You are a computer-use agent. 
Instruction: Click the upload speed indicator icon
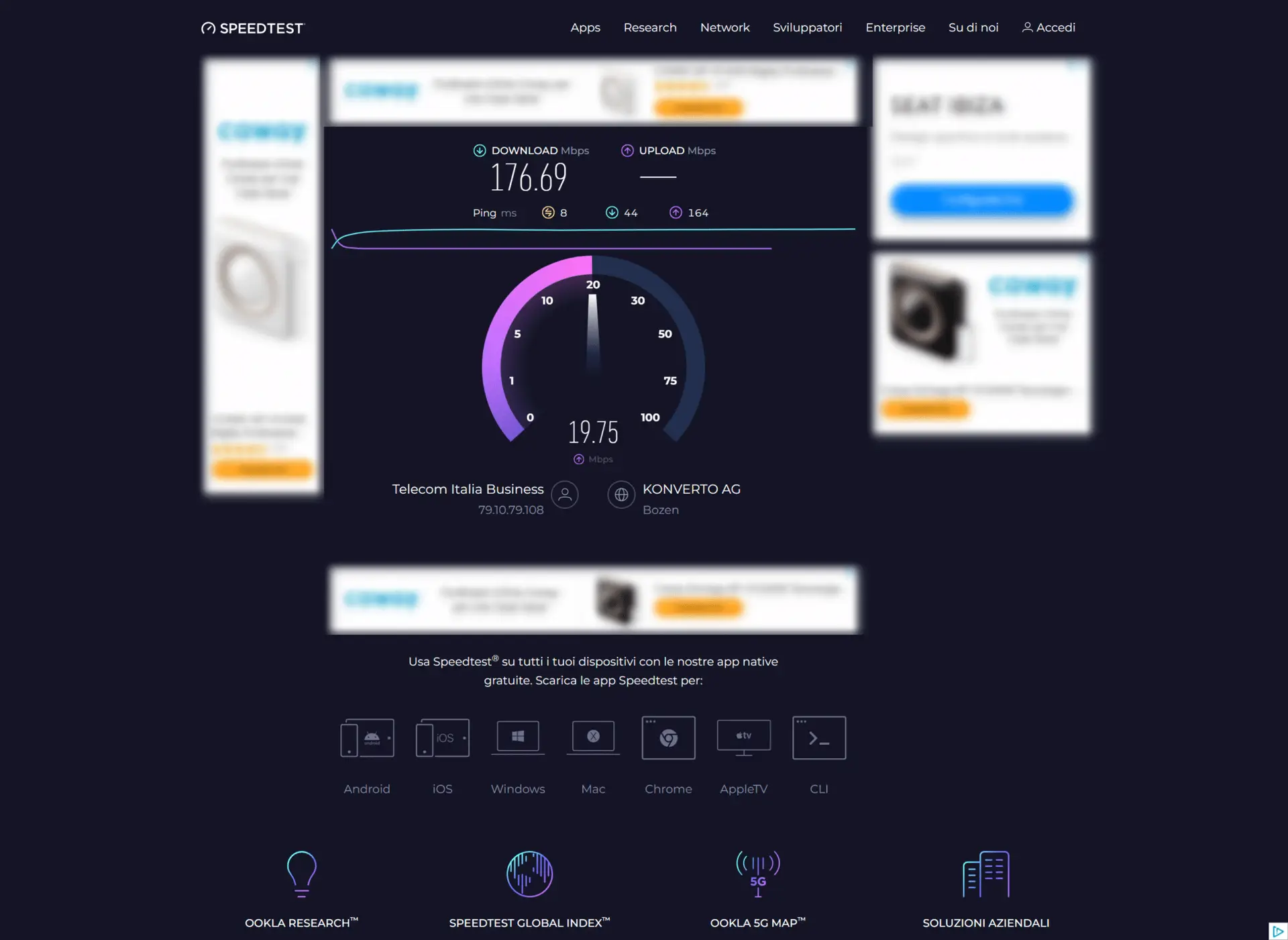(627, 152)
